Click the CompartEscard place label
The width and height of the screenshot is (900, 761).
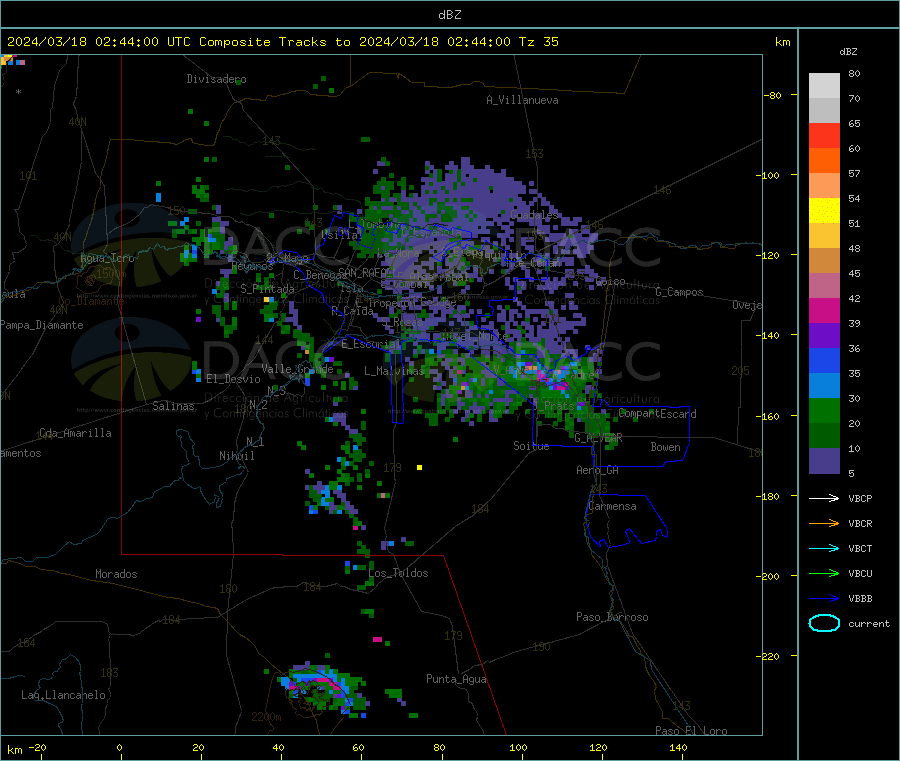pyautogui.click(x=657, y=414)
